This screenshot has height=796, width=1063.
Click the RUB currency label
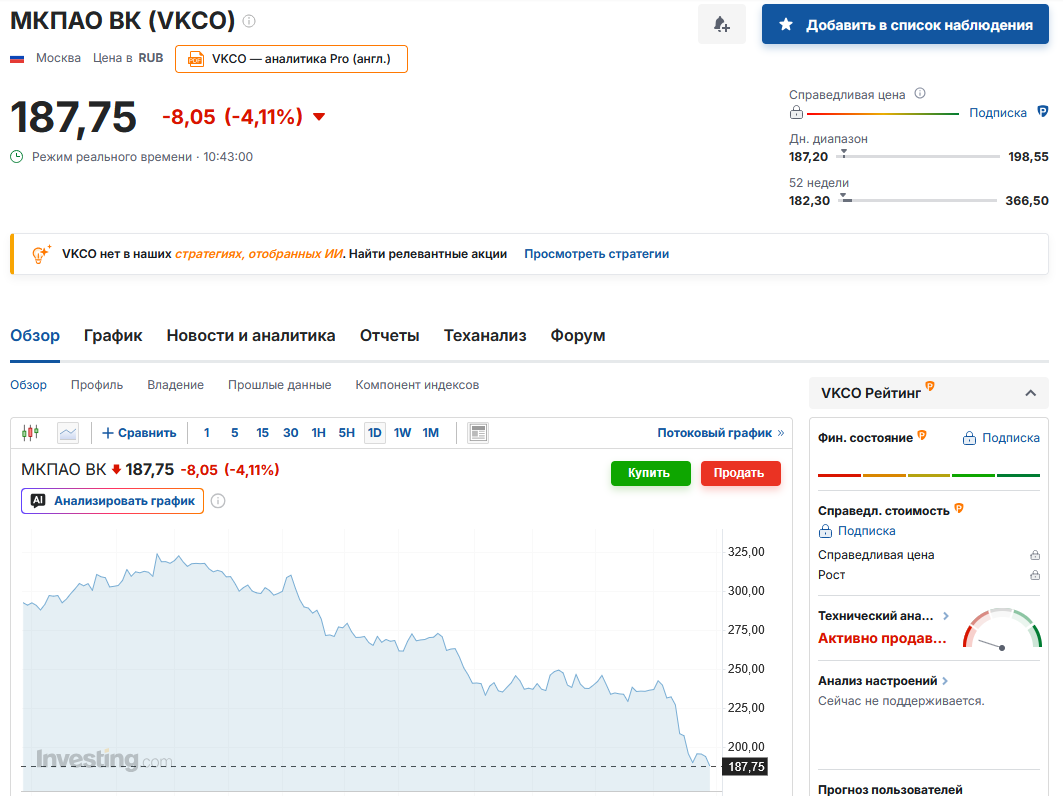pyautogui.click(x=151, y=58)
